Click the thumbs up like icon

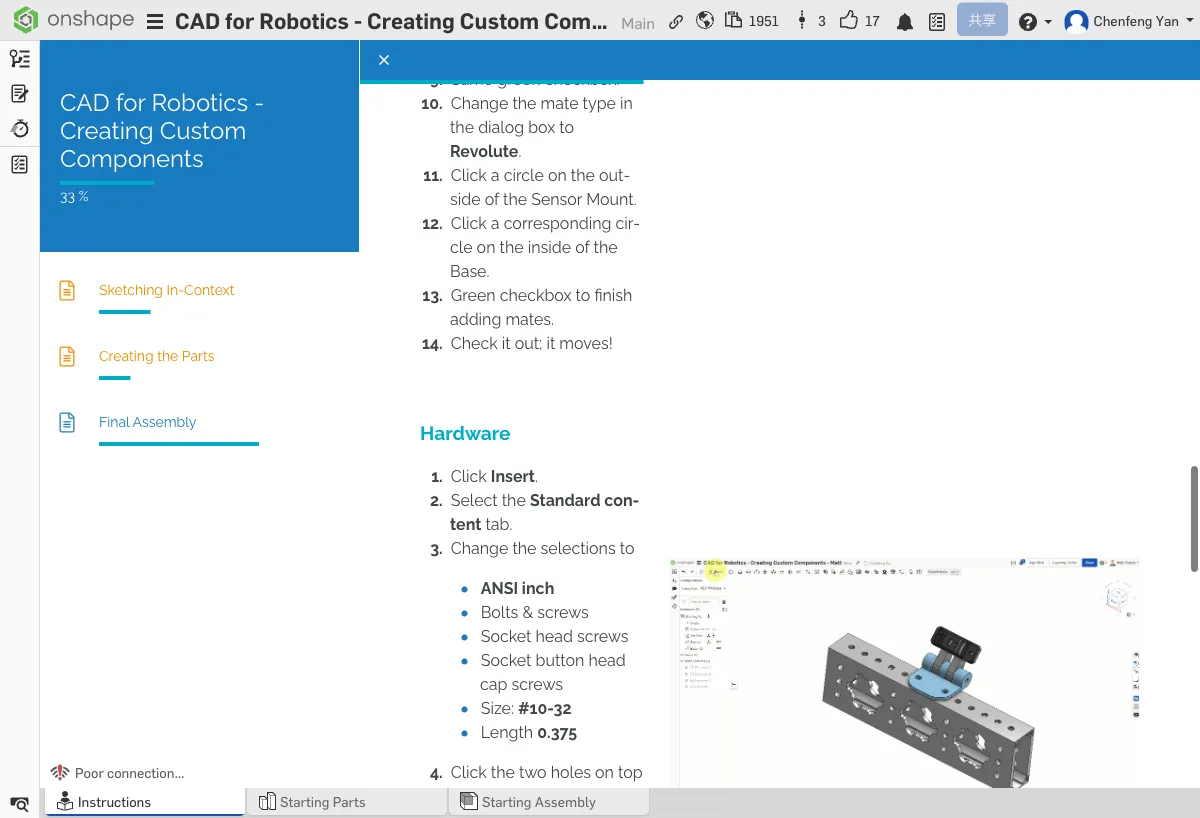point(849,21)
